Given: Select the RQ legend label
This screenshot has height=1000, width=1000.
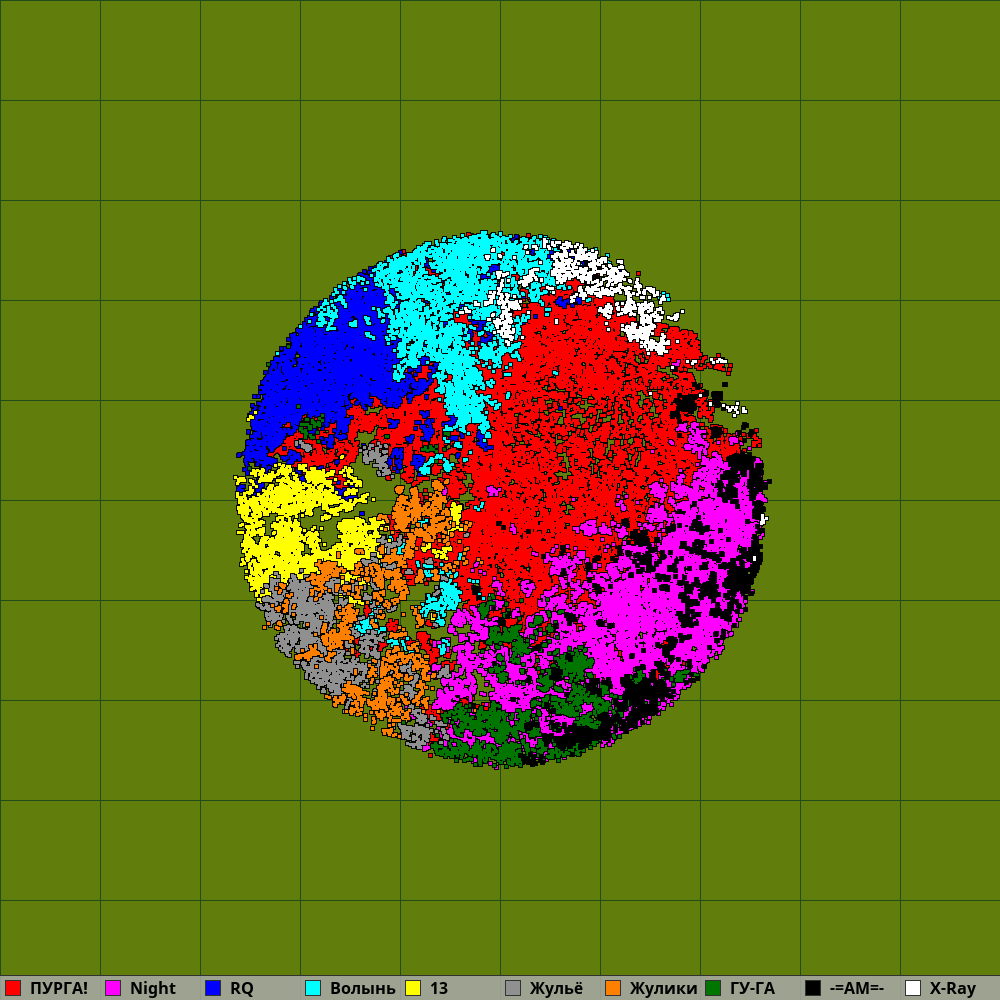Looking at the screenshot, I should (x=242, y=988).
